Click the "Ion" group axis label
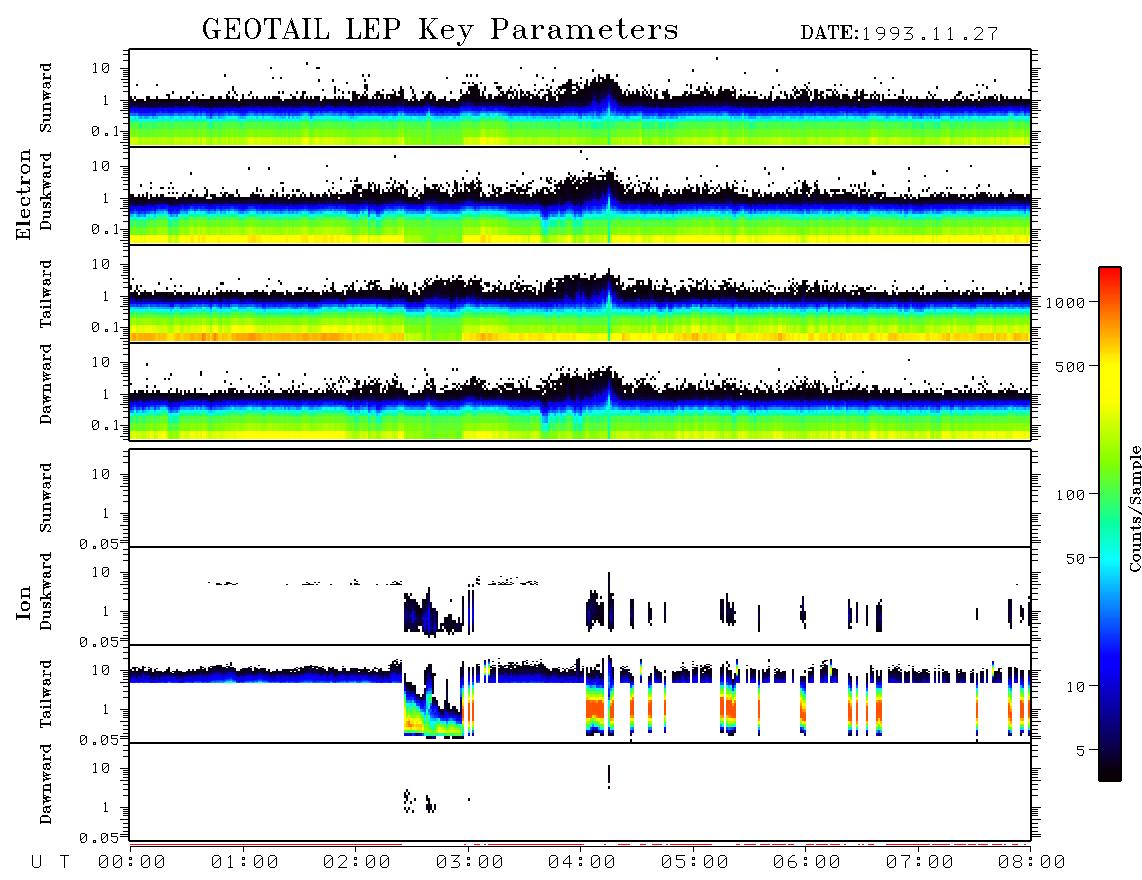 [24, 602]
